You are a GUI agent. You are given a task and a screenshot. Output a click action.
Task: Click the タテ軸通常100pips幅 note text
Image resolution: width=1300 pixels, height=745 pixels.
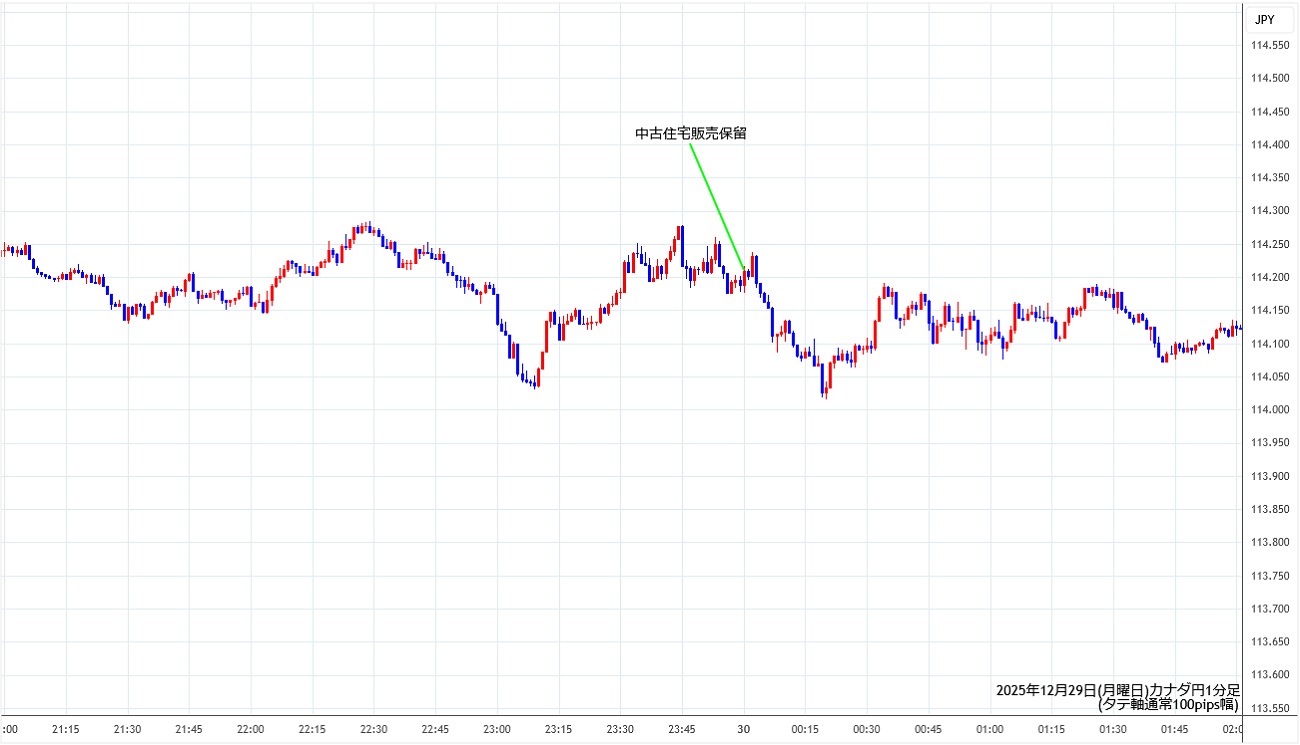coord(1167,704)
